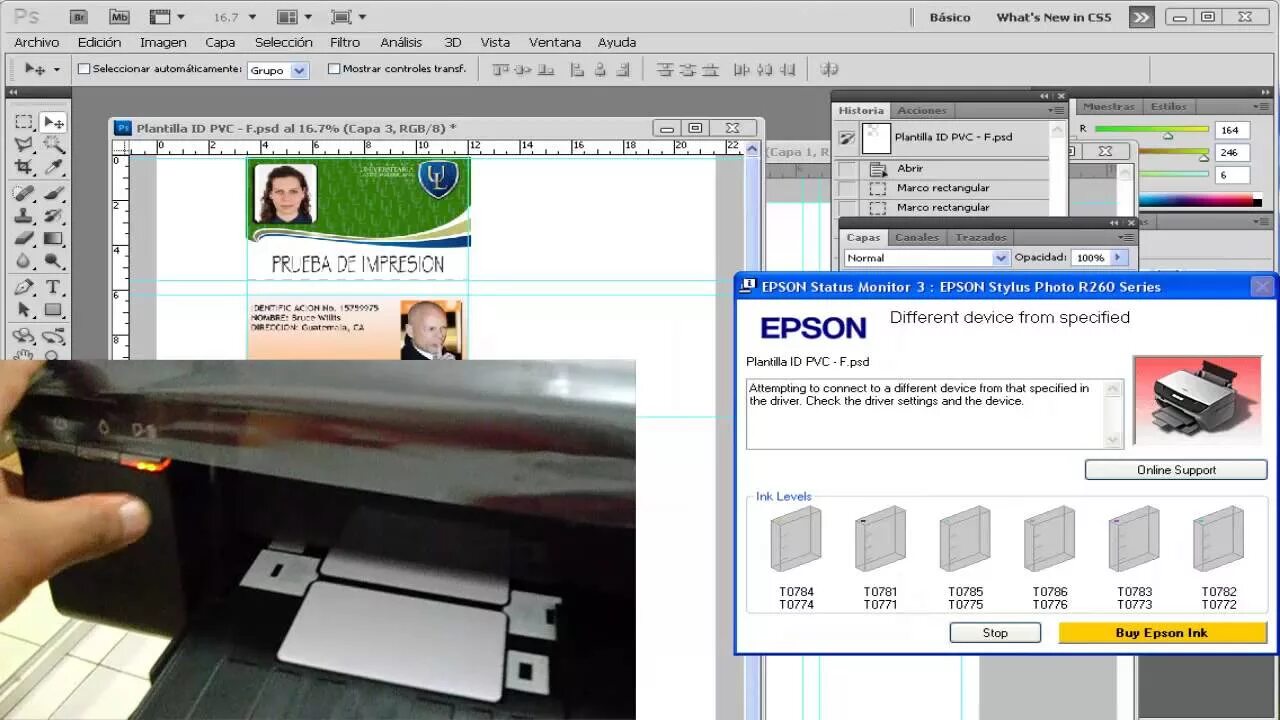1280x720 pixels.
Task: Switch to the Canales tab
Action: point(916,237)
